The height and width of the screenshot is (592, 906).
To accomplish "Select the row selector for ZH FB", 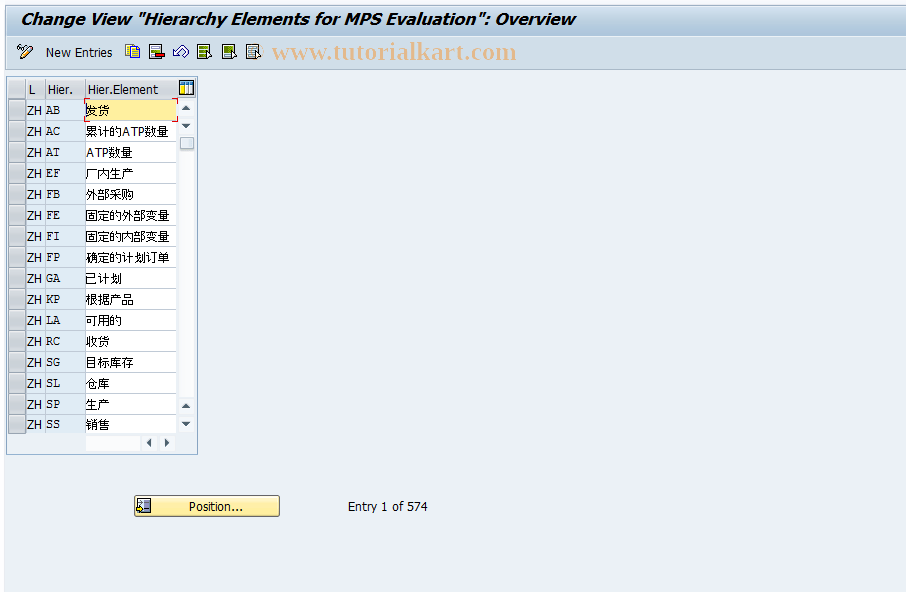I will click(x=16, y=194).
